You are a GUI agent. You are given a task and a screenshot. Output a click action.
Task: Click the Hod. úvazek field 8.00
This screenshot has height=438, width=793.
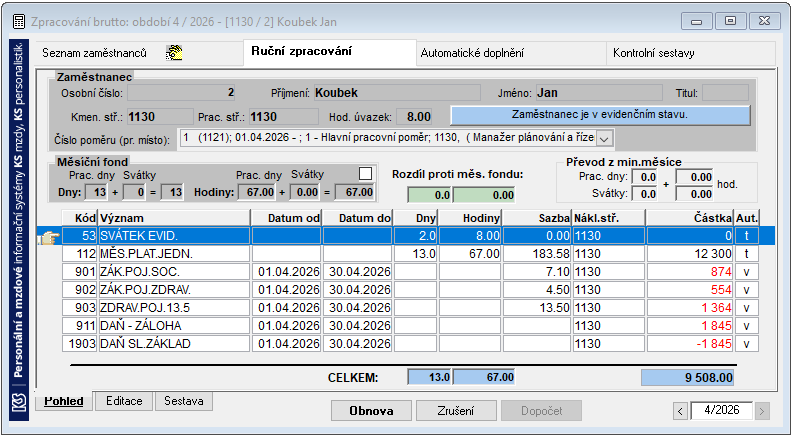414,117
